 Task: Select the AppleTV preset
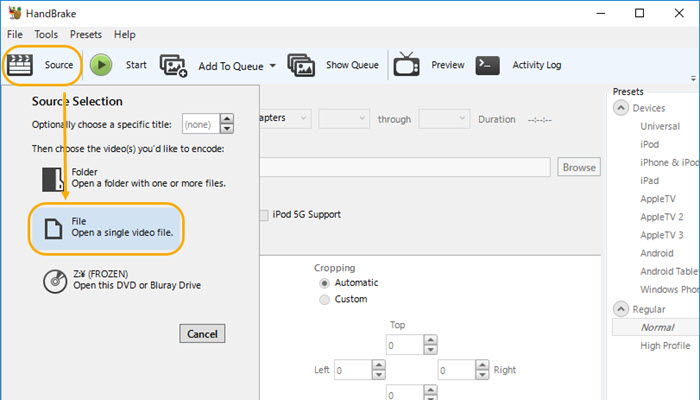click(658, 199)
